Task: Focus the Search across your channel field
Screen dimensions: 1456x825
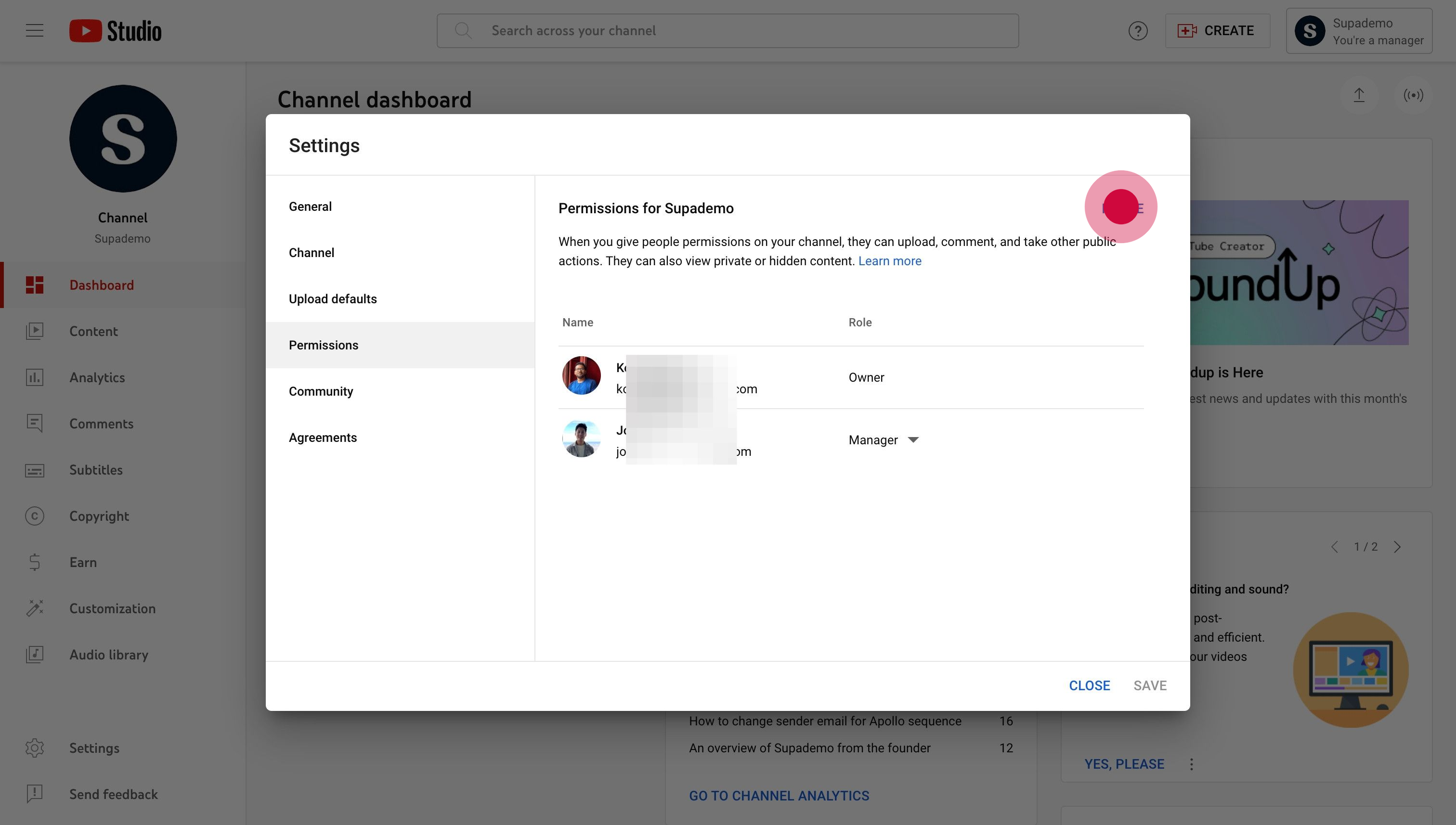Action: [x=727, y=31]
